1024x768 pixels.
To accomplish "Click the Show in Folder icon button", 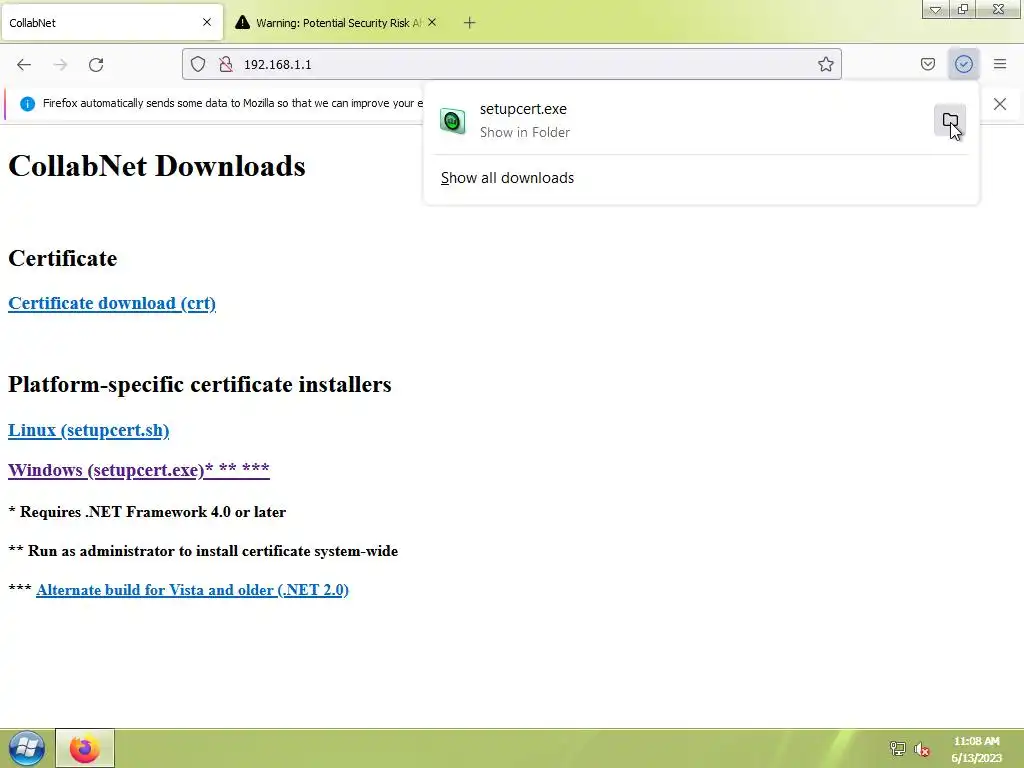I will click(x=950, y=121).
